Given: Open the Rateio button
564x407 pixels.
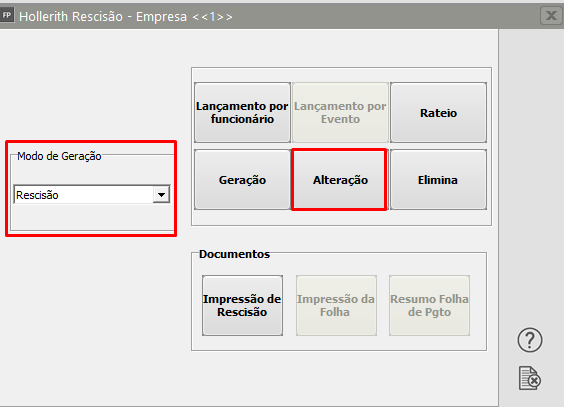Looking at the screenshot, I should (438, 113).
